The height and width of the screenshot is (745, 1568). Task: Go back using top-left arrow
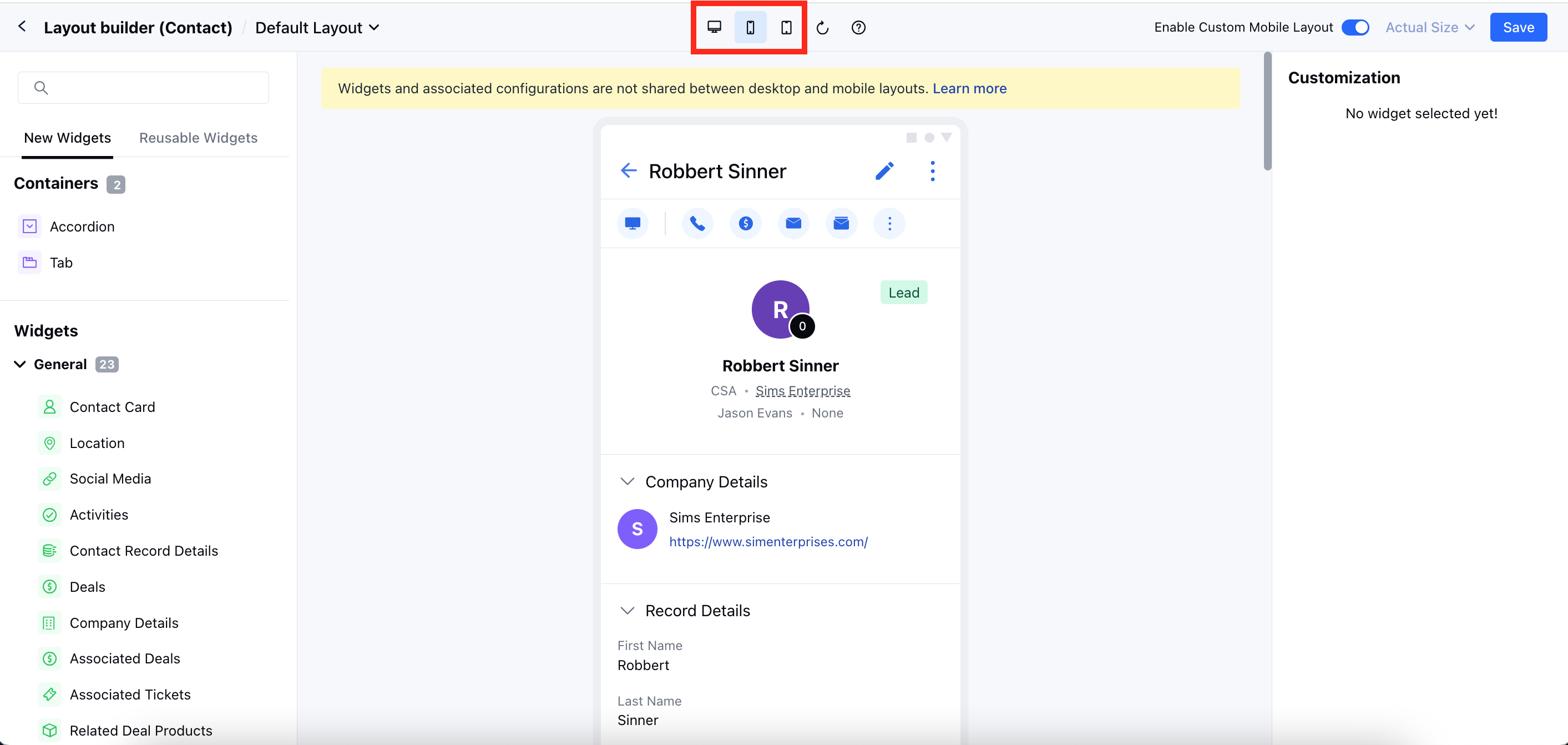click(x=23, y=27)
